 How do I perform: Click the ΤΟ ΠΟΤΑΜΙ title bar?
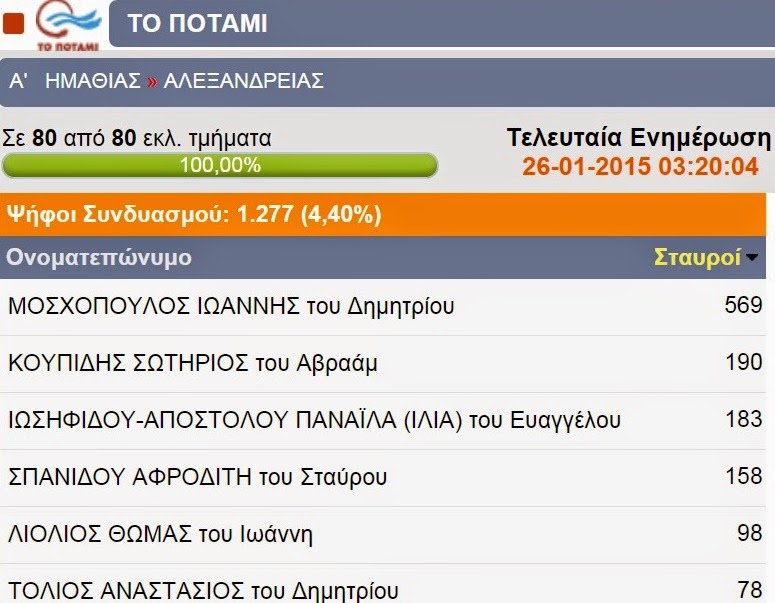pyautogui.click(x=442, y=23)
